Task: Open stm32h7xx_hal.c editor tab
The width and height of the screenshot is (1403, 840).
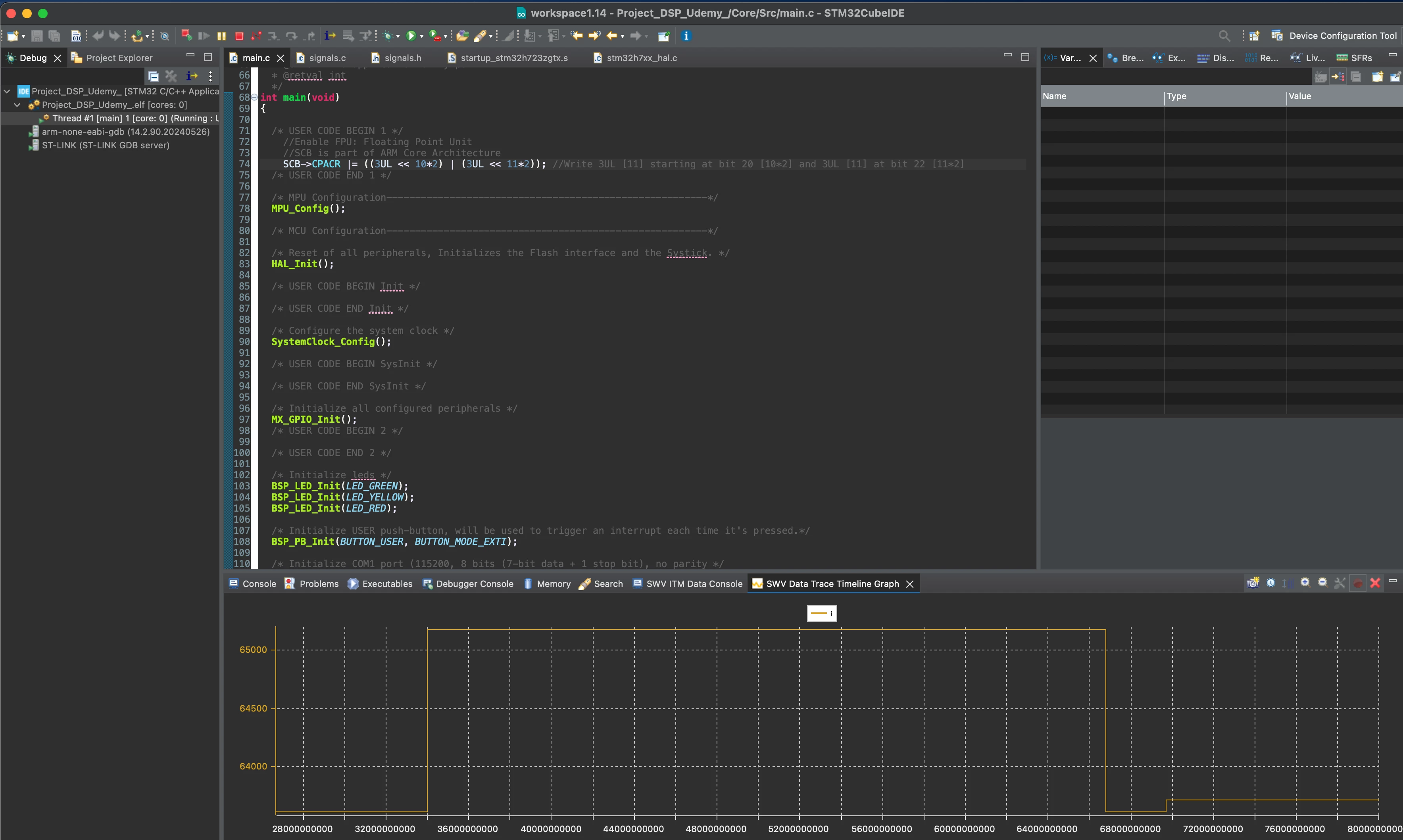Action: 635,58
